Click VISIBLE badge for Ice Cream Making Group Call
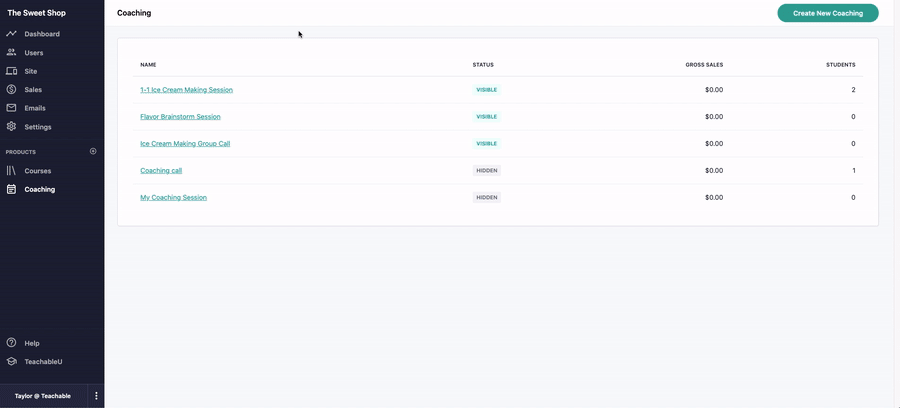Viewport: 900px width, 408px height. point(487,143)
